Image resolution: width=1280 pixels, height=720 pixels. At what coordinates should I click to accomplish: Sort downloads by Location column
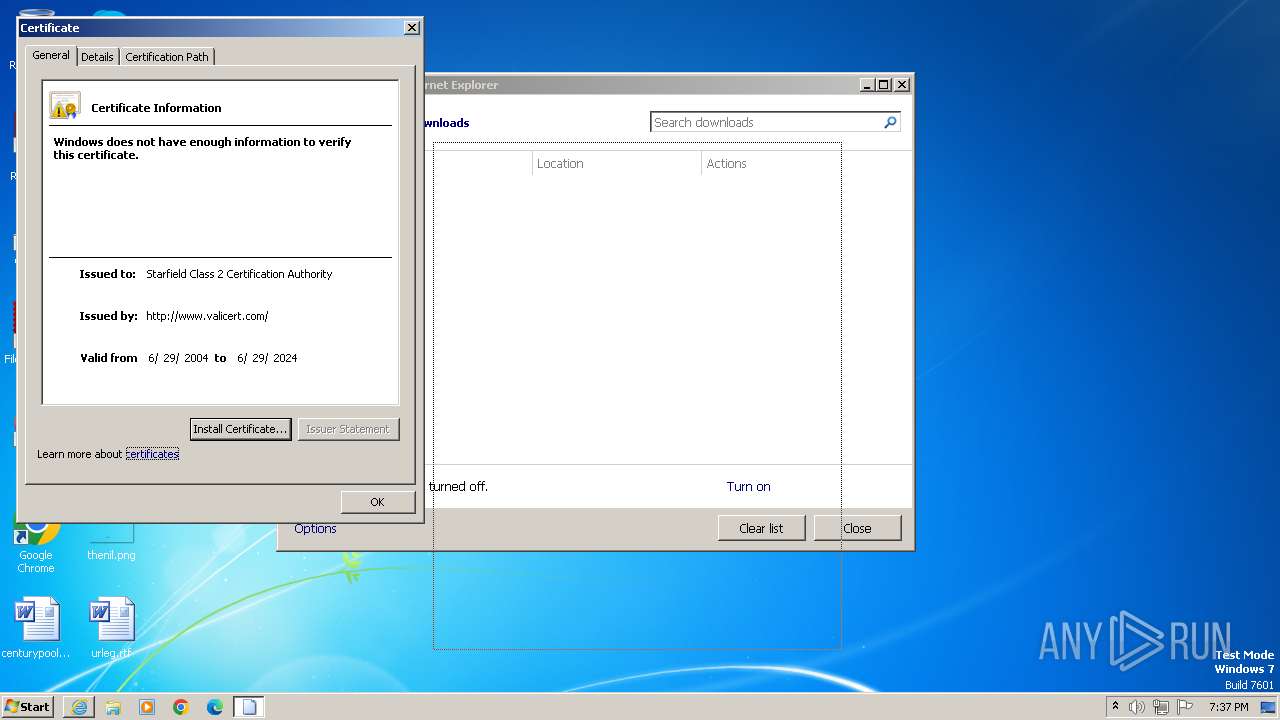[x=617, y=163]
